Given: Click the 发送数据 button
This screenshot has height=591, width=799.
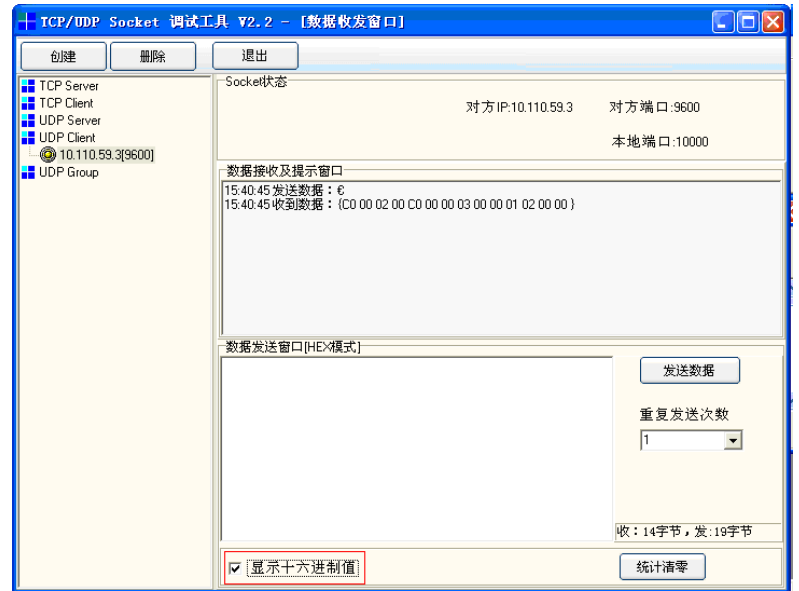Looking at the screenshot, I should (689, 370).
